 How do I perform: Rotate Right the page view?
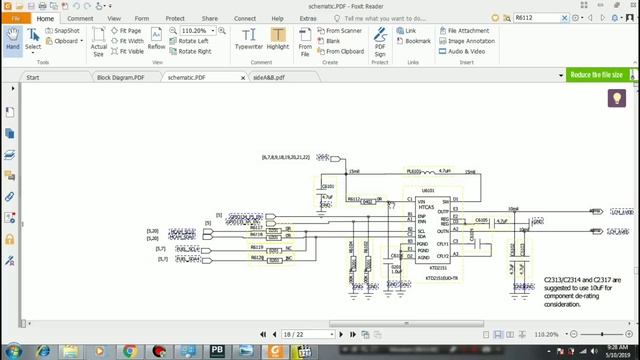pos(190,51)
